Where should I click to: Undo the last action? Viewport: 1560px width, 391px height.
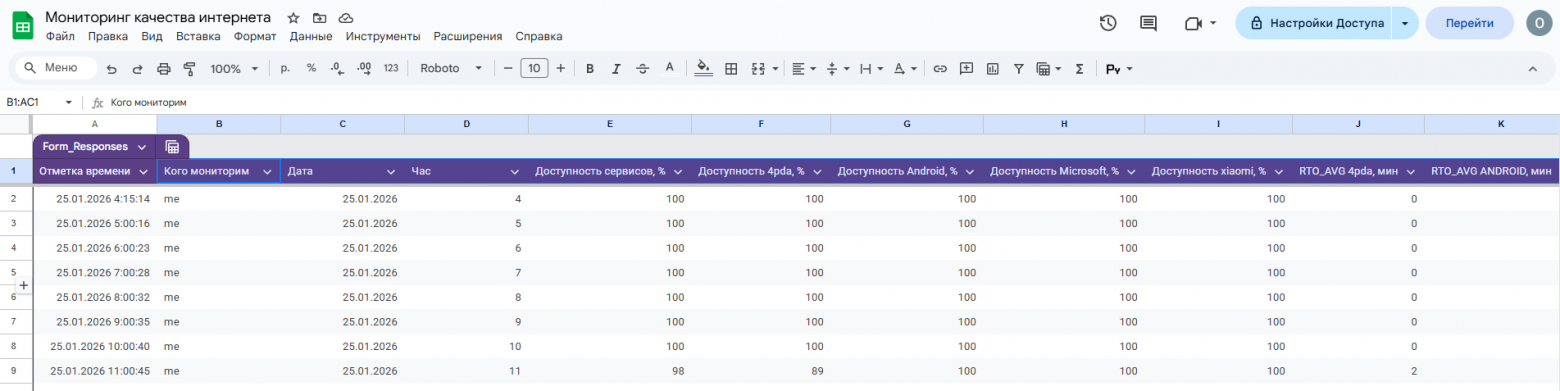111,69
